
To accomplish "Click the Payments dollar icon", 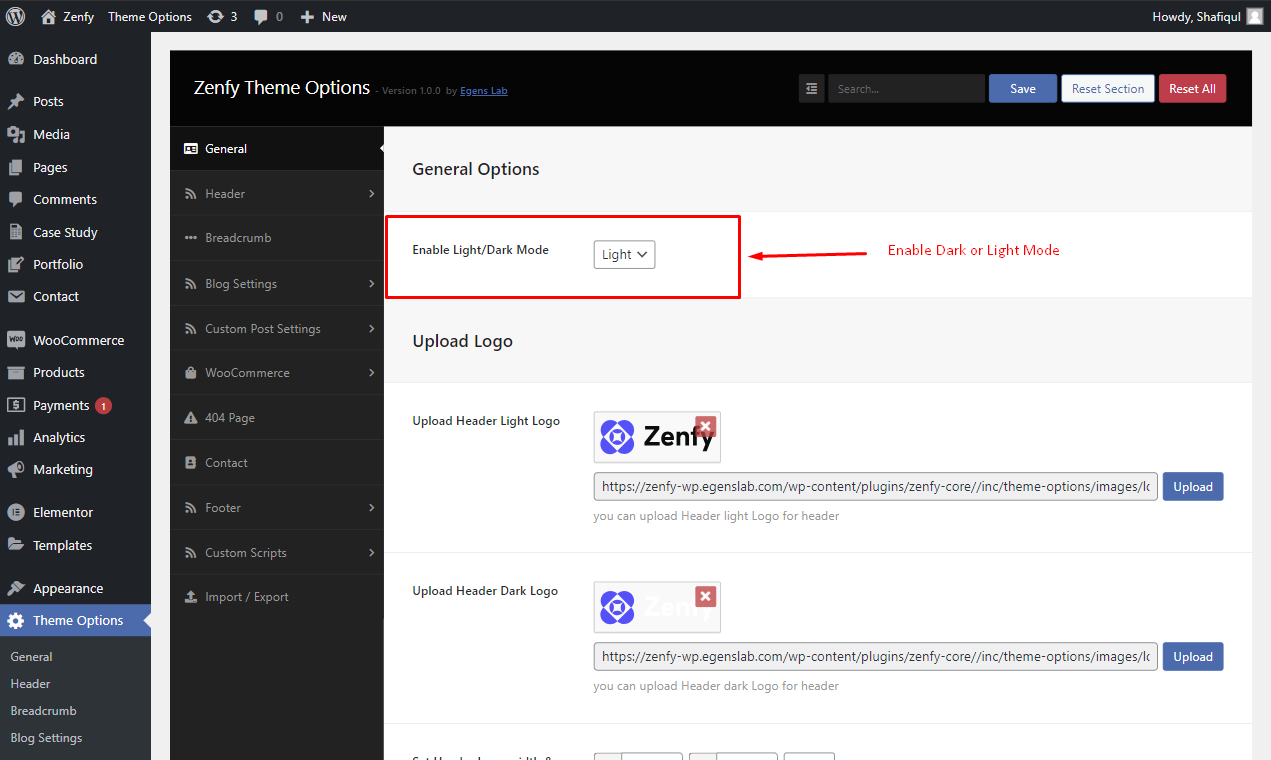I will click(x=15, y=405).
